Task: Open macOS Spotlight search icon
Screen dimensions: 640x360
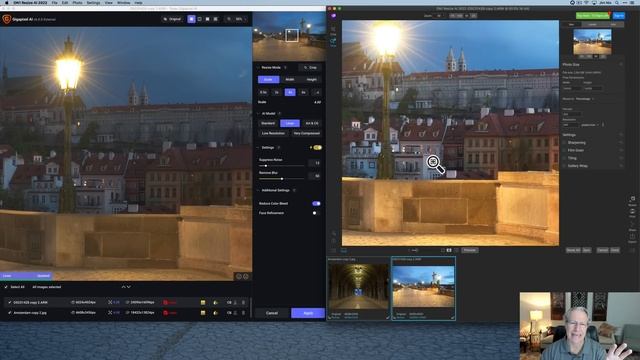Action: 616,2
